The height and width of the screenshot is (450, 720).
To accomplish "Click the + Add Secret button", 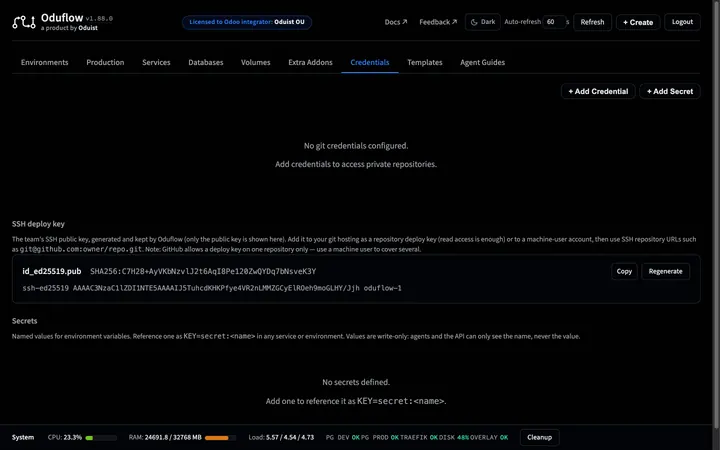I will pyautogui.click(x=670, y=91).
